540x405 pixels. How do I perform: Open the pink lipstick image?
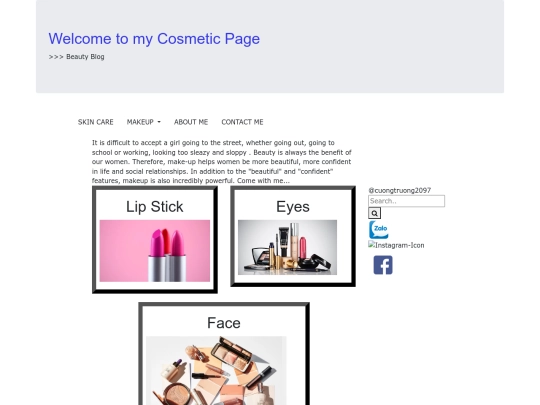pos(155,251)
